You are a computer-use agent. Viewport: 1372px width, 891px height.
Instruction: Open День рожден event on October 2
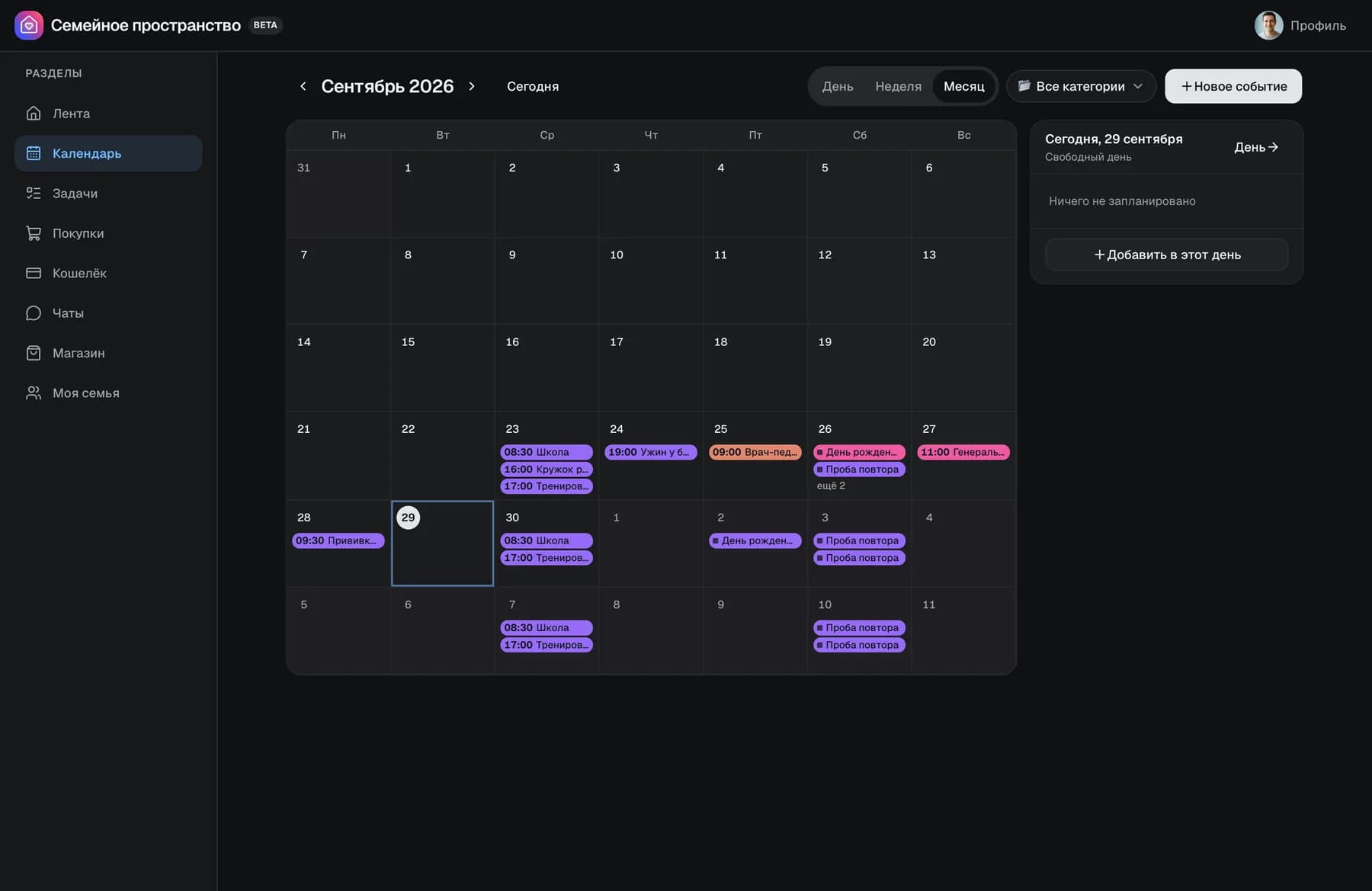[755, 540]
